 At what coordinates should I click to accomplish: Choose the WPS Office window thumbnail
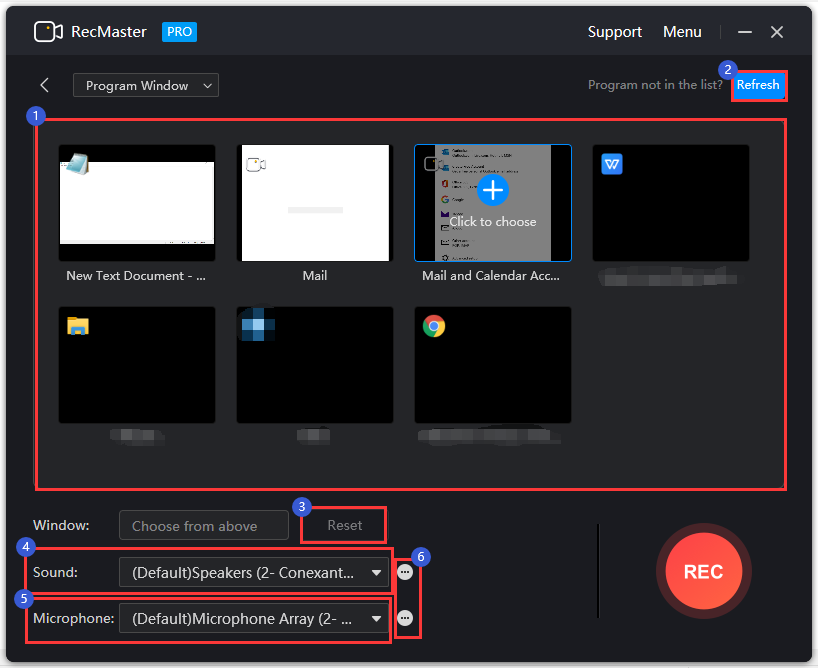[x=671, y=203]
